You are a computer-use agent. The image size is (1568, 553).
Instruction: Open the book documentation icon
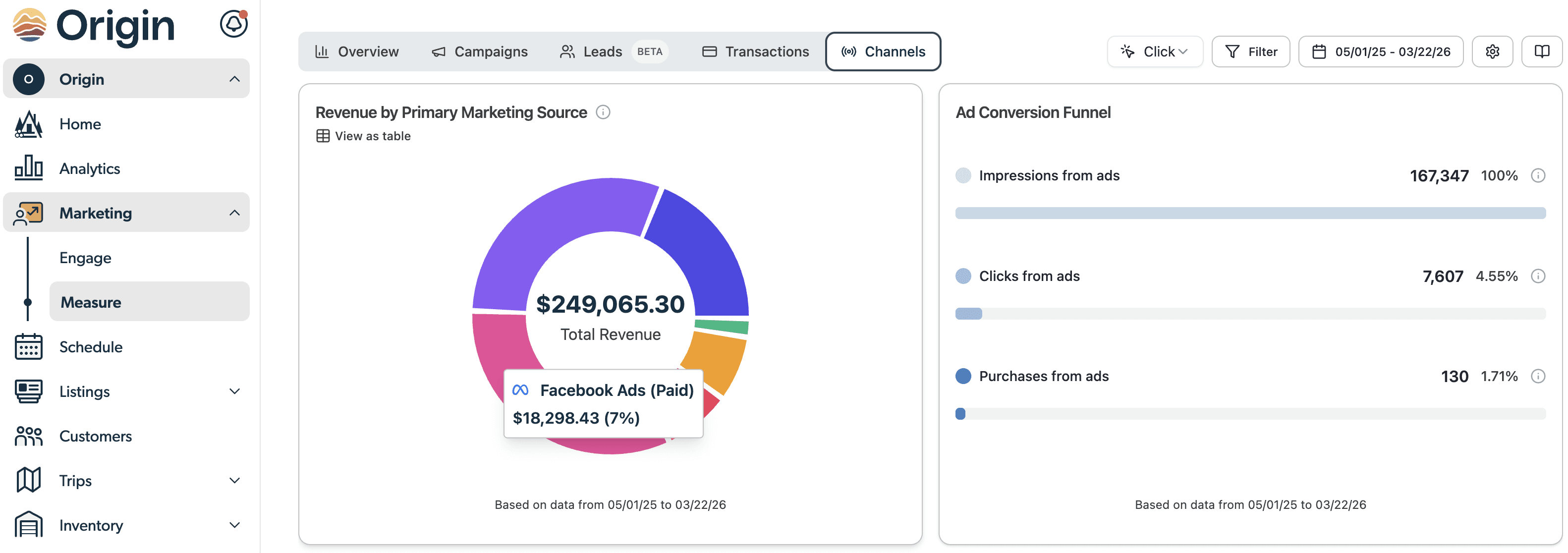[1541, 52]
